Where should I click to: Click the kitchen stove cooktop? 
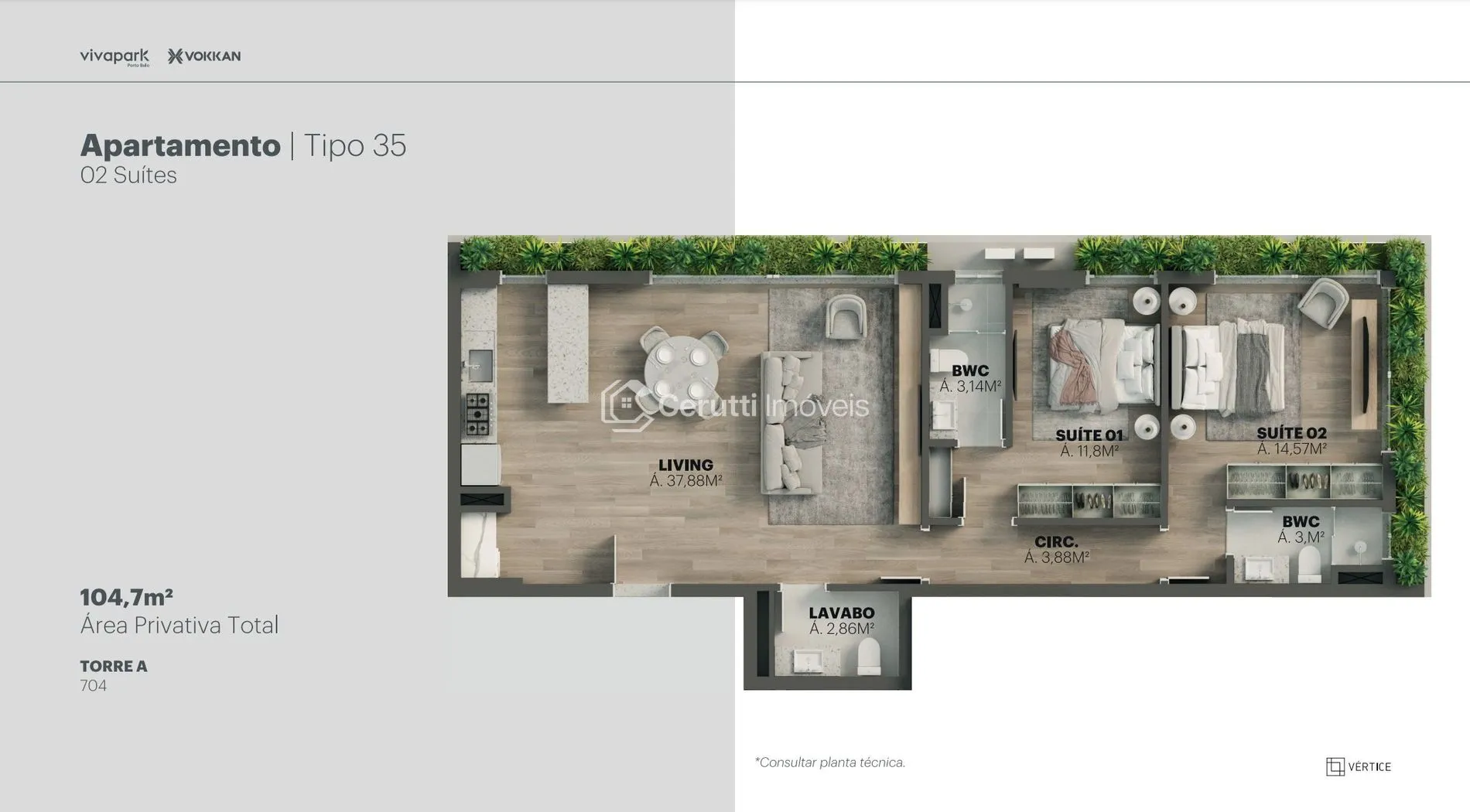click(x=477, y=414)
